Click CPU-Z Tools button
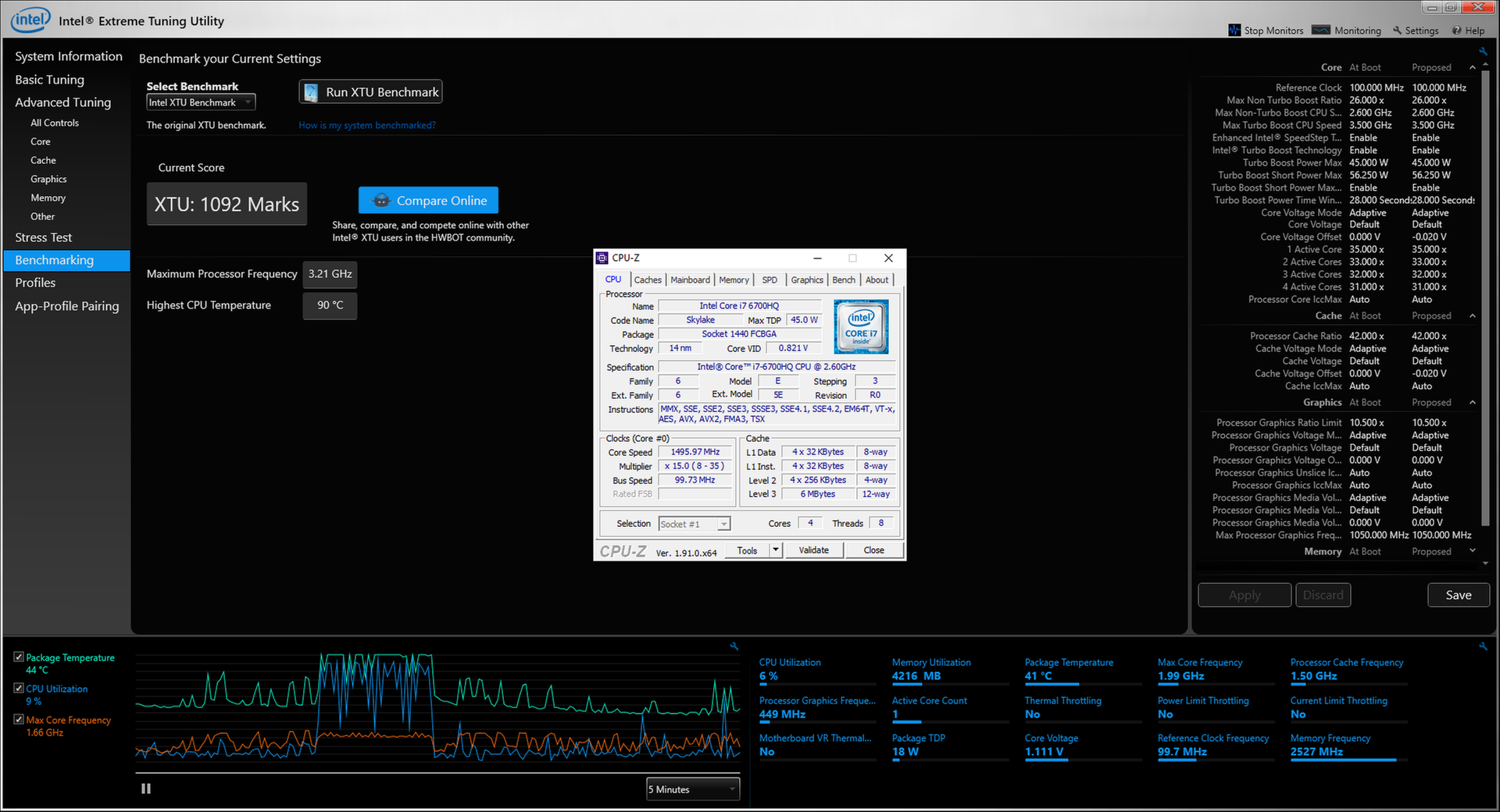Image resolution: width=1500 pixels, height=812 pixels. (x=748, y=550)
